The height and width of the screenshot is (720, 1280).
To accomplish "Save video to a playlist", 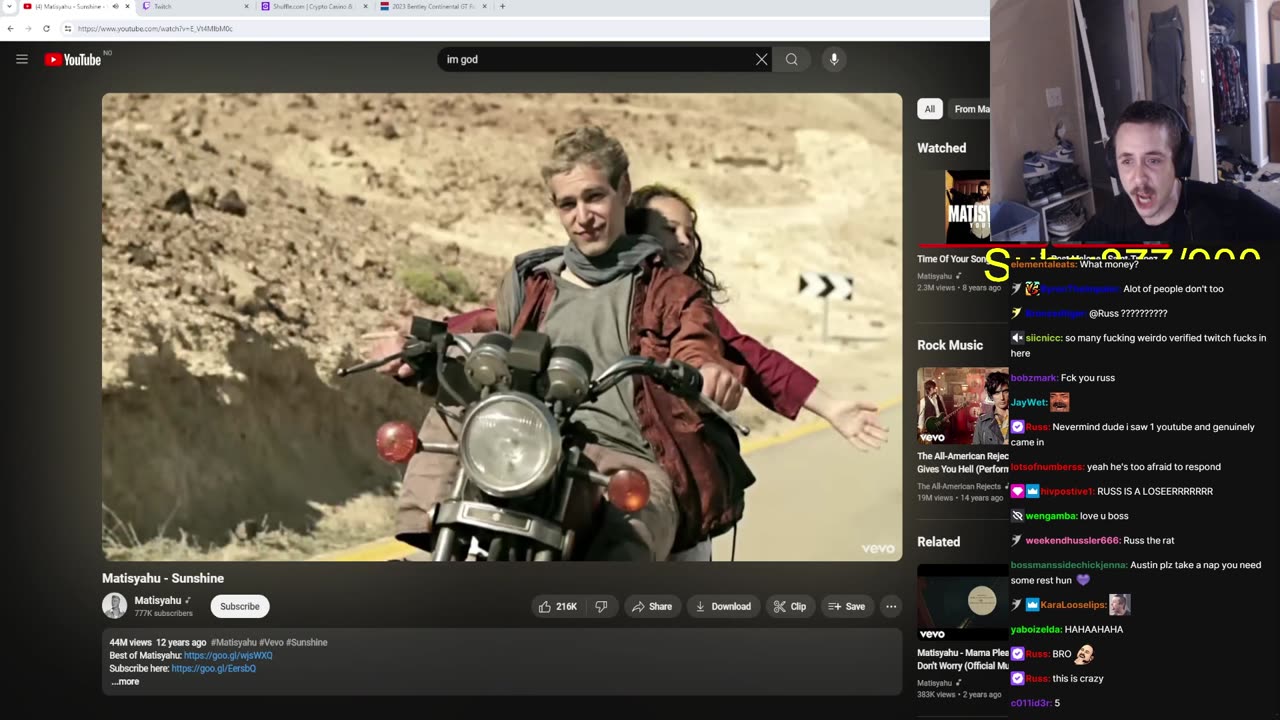I will point(846,606).
